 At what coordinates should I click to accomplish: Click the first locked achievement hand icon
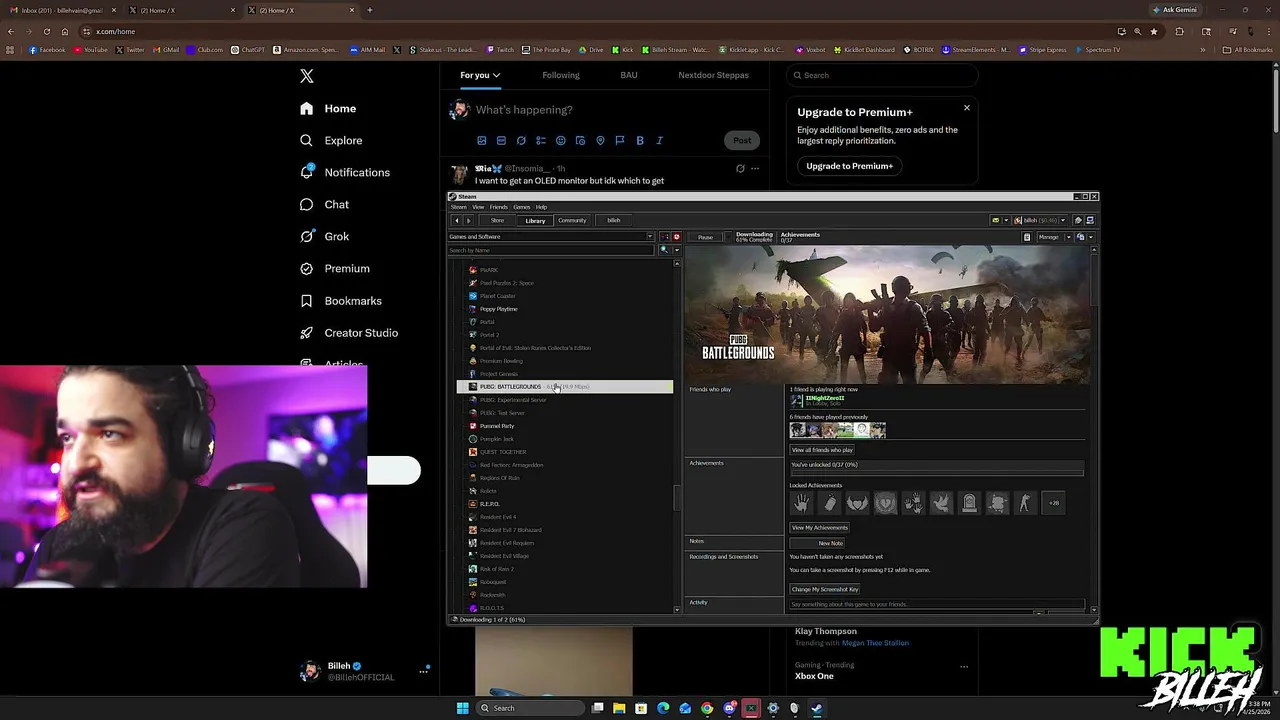coord(801,503)
